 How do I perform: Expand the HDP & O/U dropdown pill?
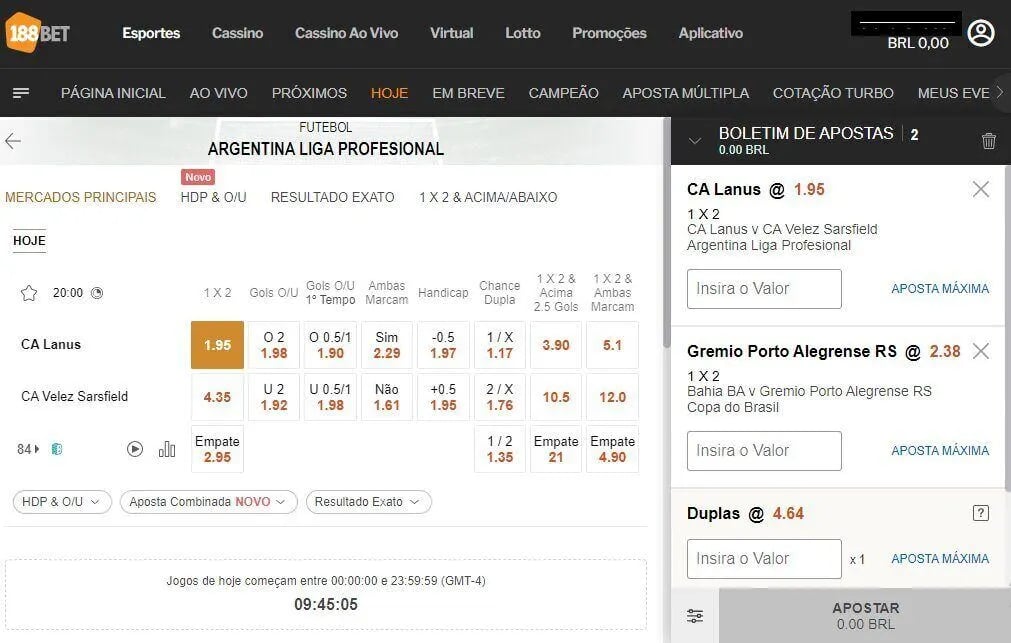(x=62, y=502)
